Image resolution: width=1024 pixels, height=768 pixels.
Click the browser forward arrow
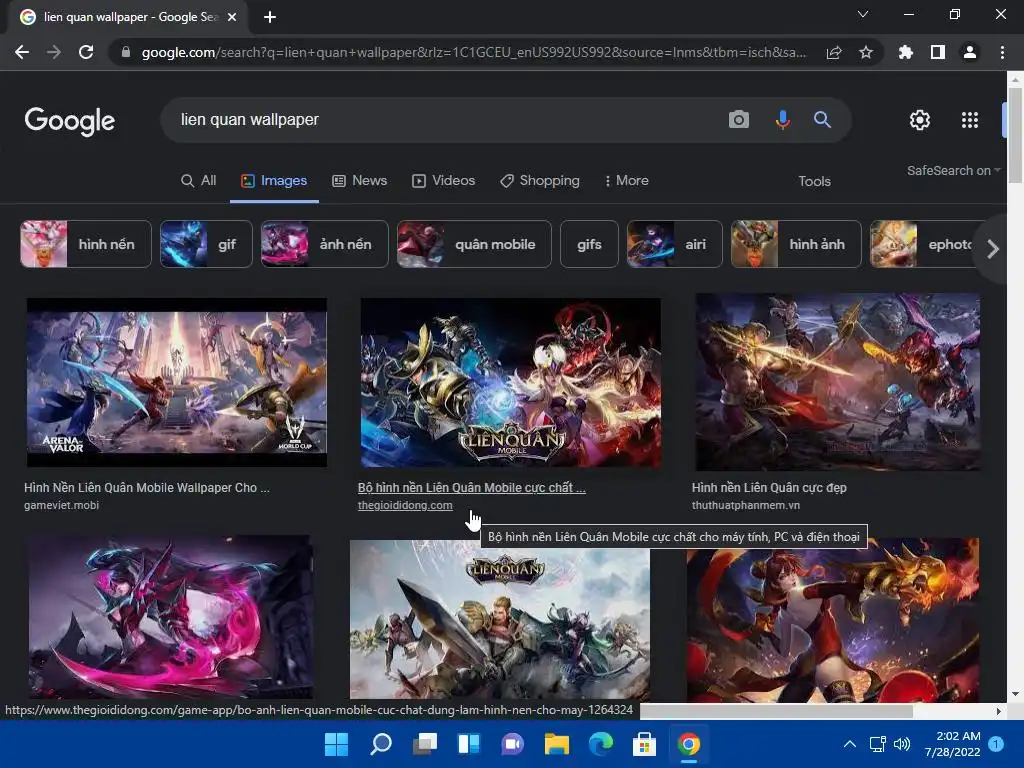click(x=54, y=52)
